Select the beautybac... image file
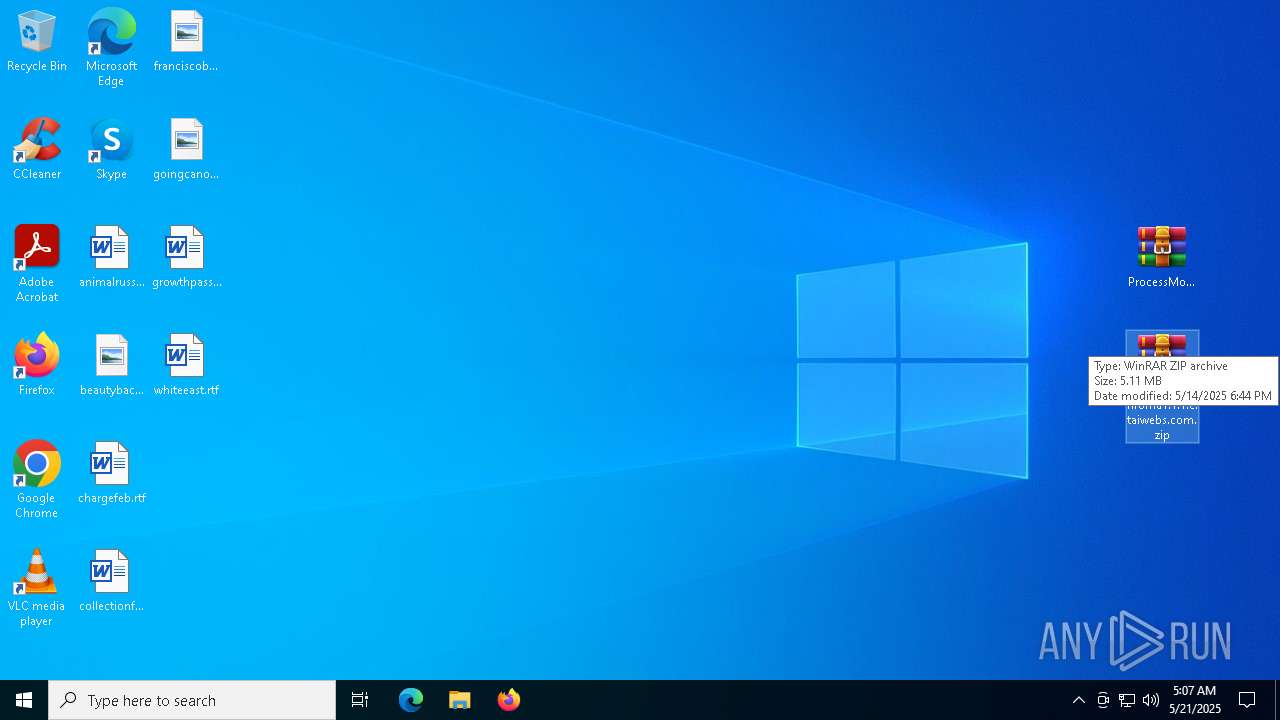Image resolution: width=1280 pixels, height=720 pixels. [111, 366]
